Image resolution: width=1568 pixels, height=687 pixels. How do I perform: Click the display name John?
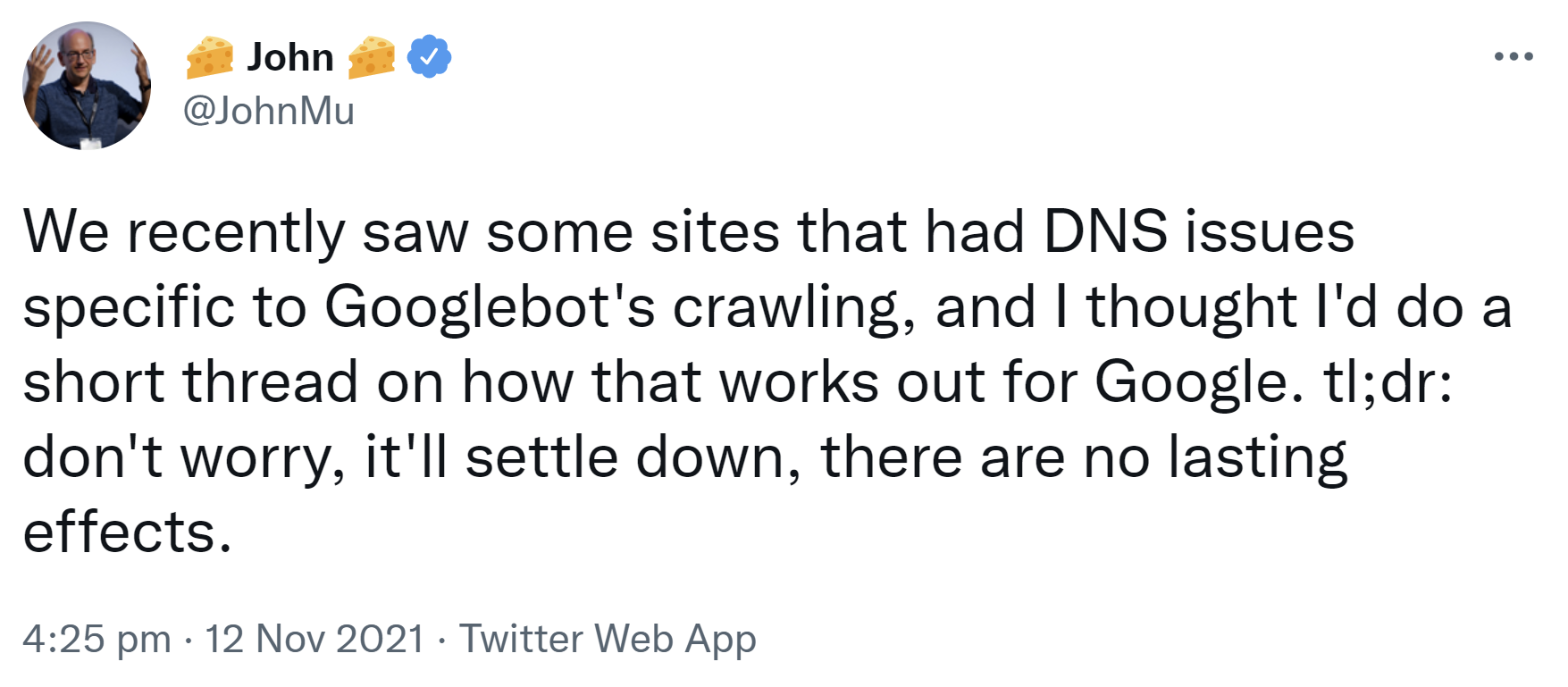[291, 56]
